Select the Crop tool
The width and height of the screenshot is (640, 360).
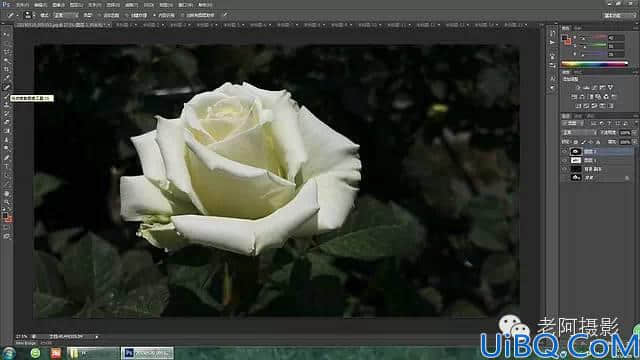(6, 69)
